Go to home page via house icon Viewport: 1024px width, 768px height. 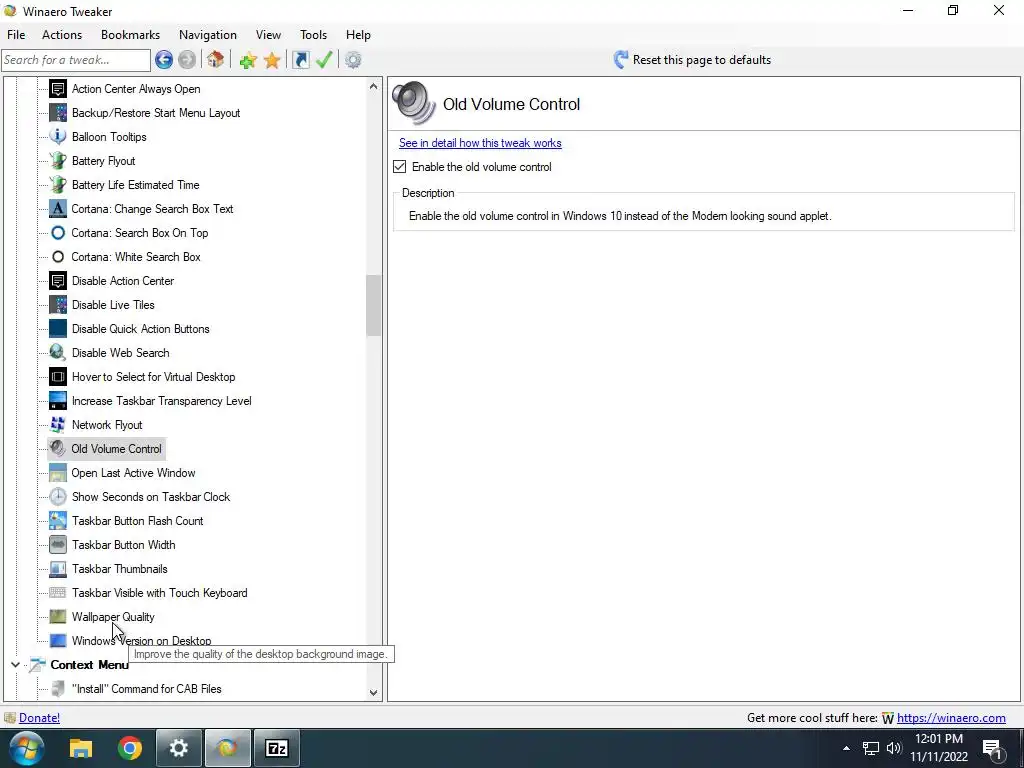point(216,59)
